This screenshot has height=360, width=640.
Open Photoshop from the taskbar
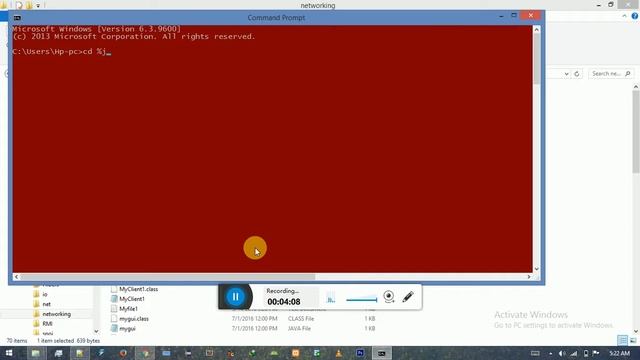click(x=360, y=353)
